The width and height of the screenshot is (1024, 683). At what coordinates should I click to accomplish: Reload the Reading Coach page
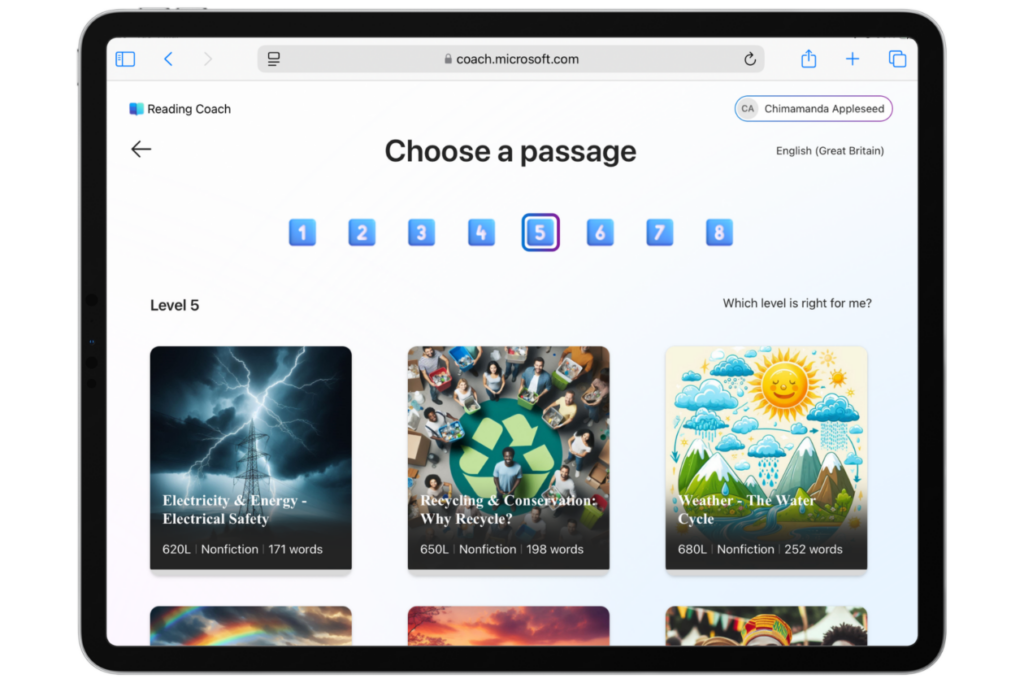pos(749,58)
